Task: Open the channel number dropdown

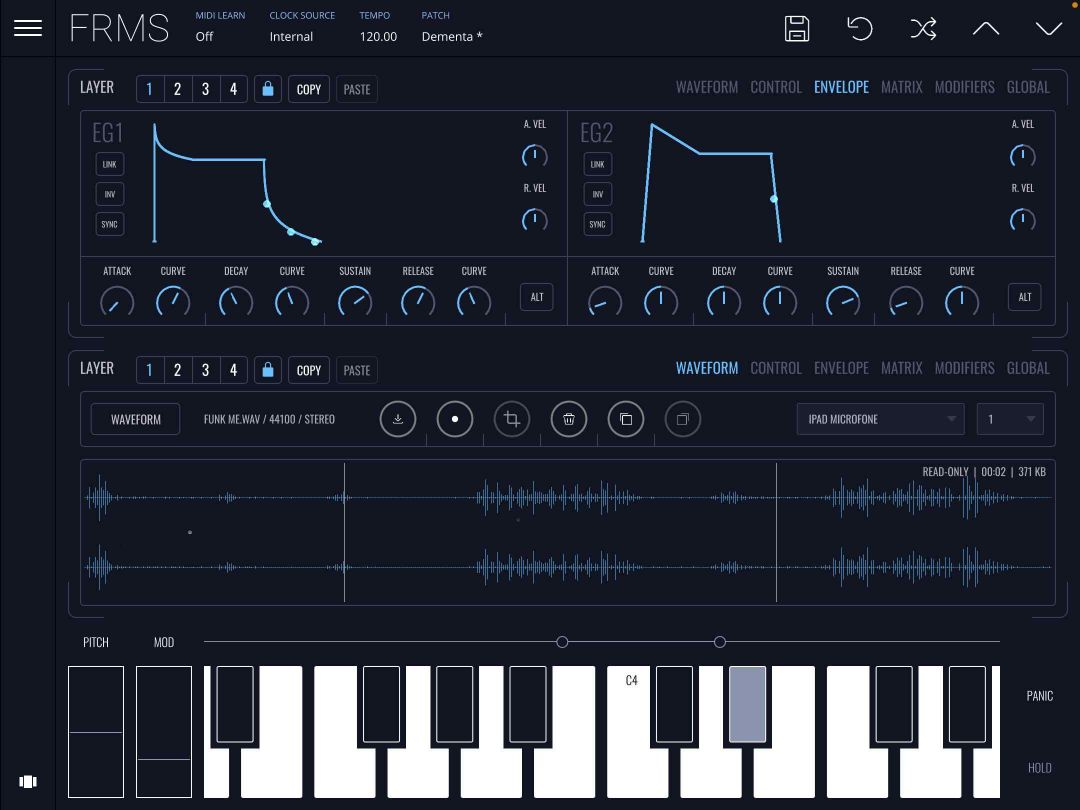Action: pos(1009,419)
